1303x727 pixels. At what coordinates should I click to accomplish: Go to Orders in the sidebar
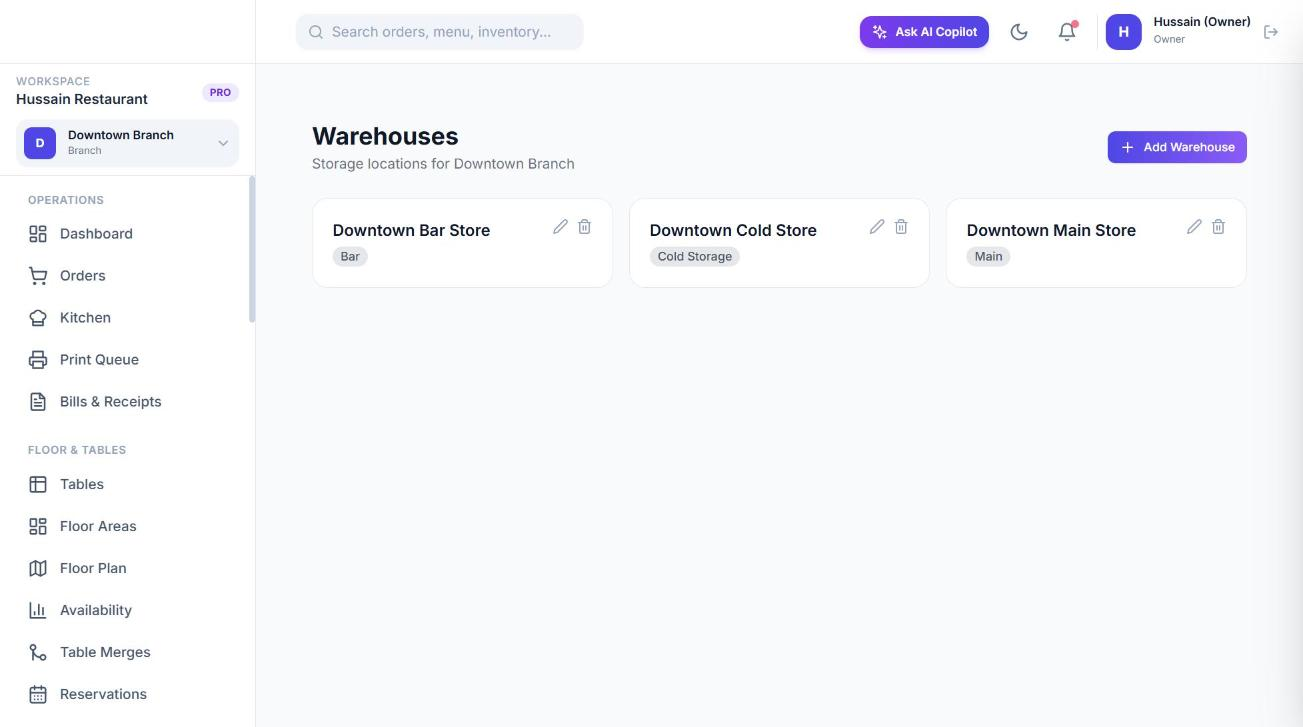click(128, 276)
